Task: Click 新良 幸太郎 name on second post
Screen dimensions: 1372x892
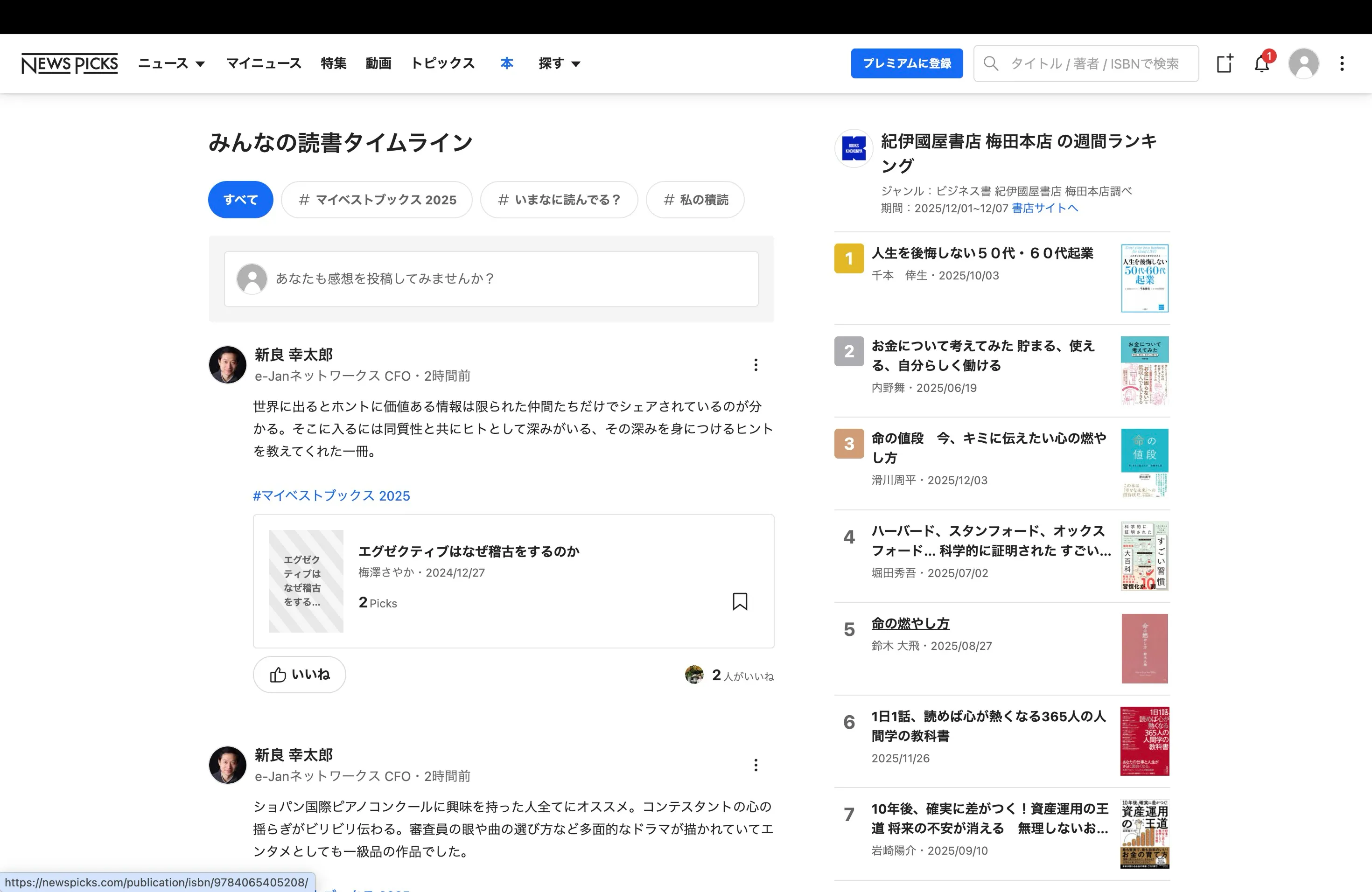Action: click(294, 755)
